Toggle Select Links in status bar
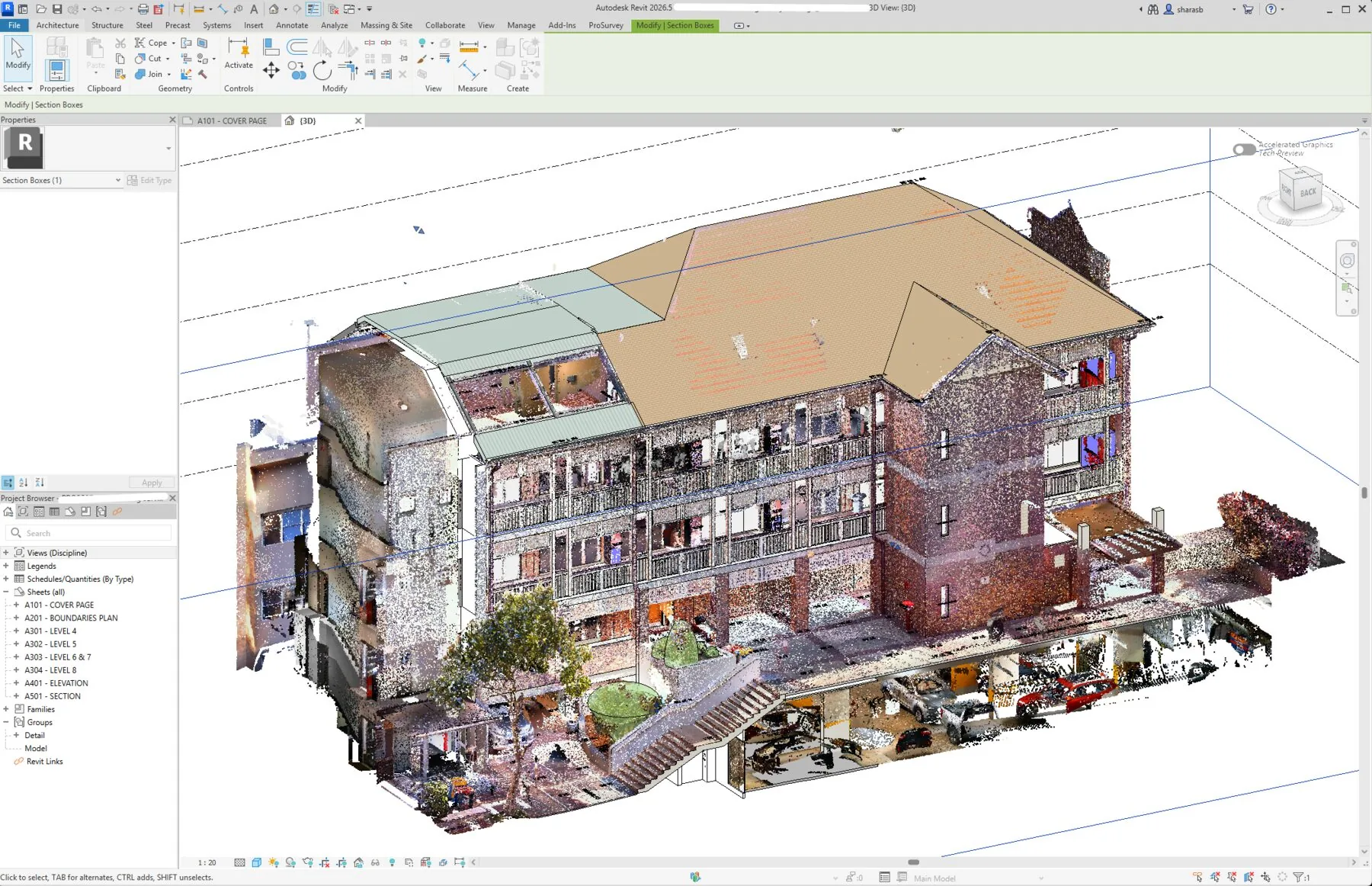 [x=1197, y=877]
